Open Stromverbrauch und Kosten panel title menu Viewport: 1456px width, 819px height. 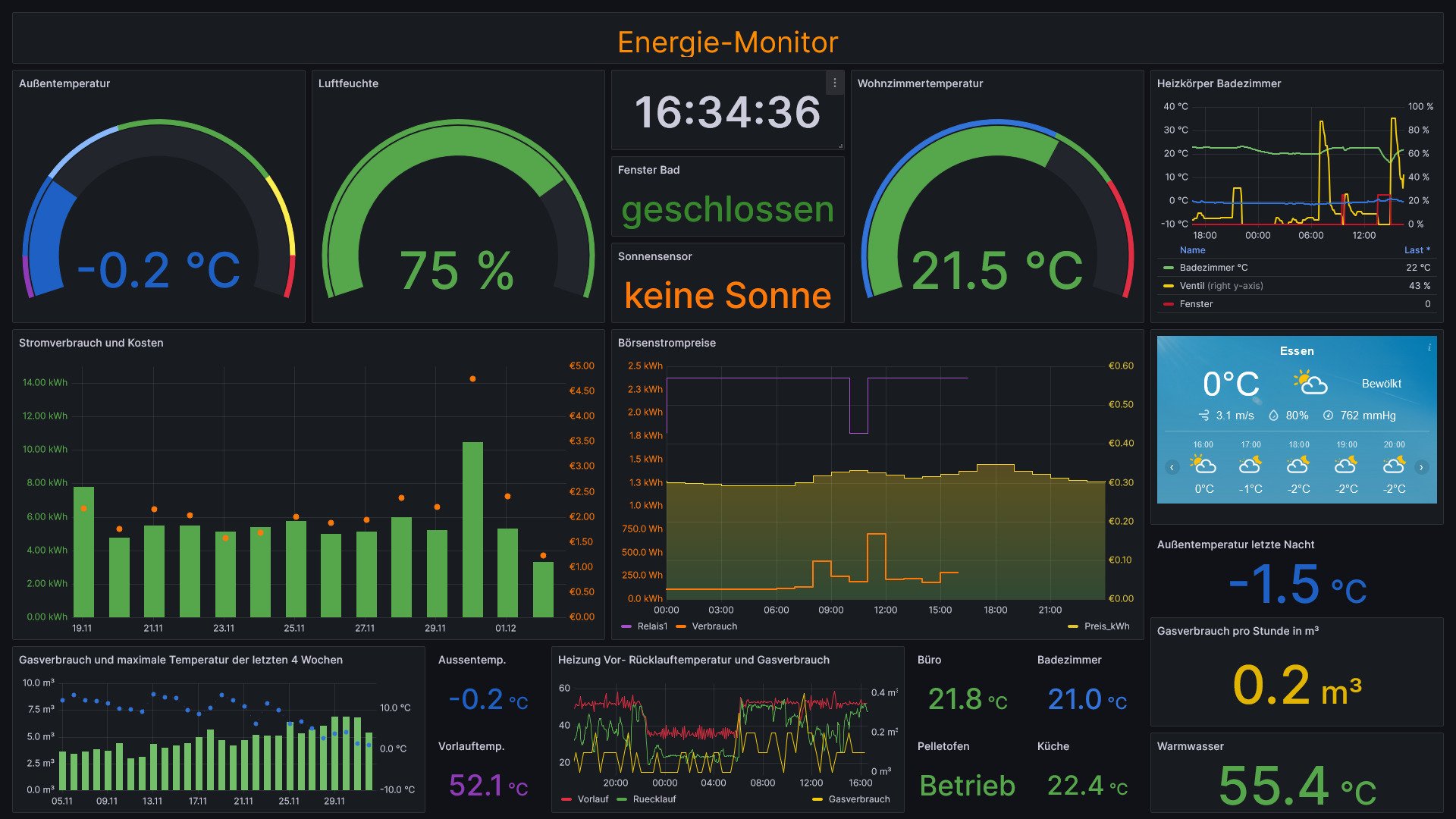click(91, 343)
